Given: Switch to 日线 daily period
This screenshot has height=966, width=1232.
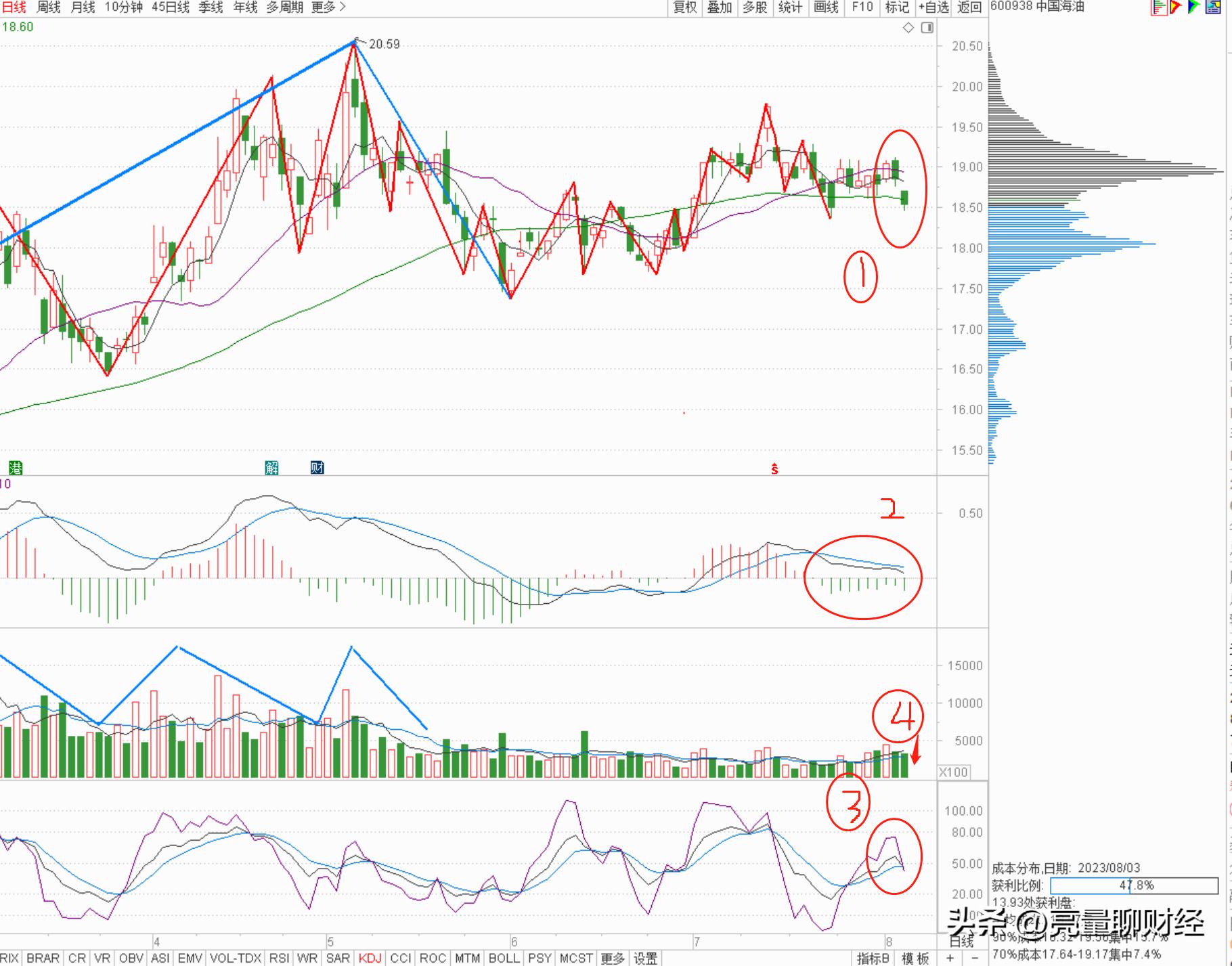Looking at the screenshot, I should click(14, 7).
